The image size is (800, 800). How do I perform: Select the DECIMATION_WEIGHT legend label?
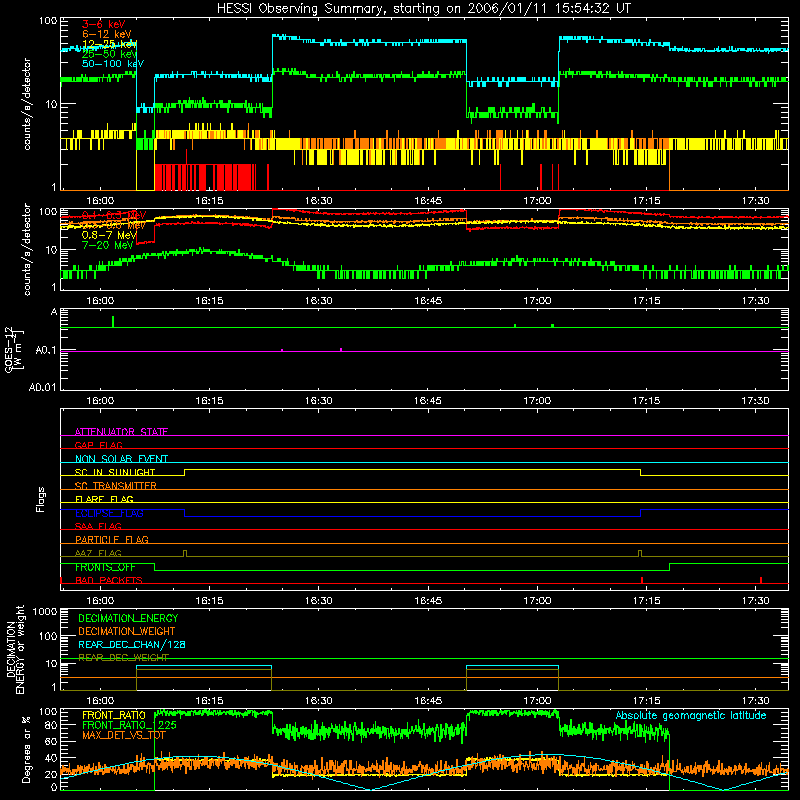click(x=127, y=631)
